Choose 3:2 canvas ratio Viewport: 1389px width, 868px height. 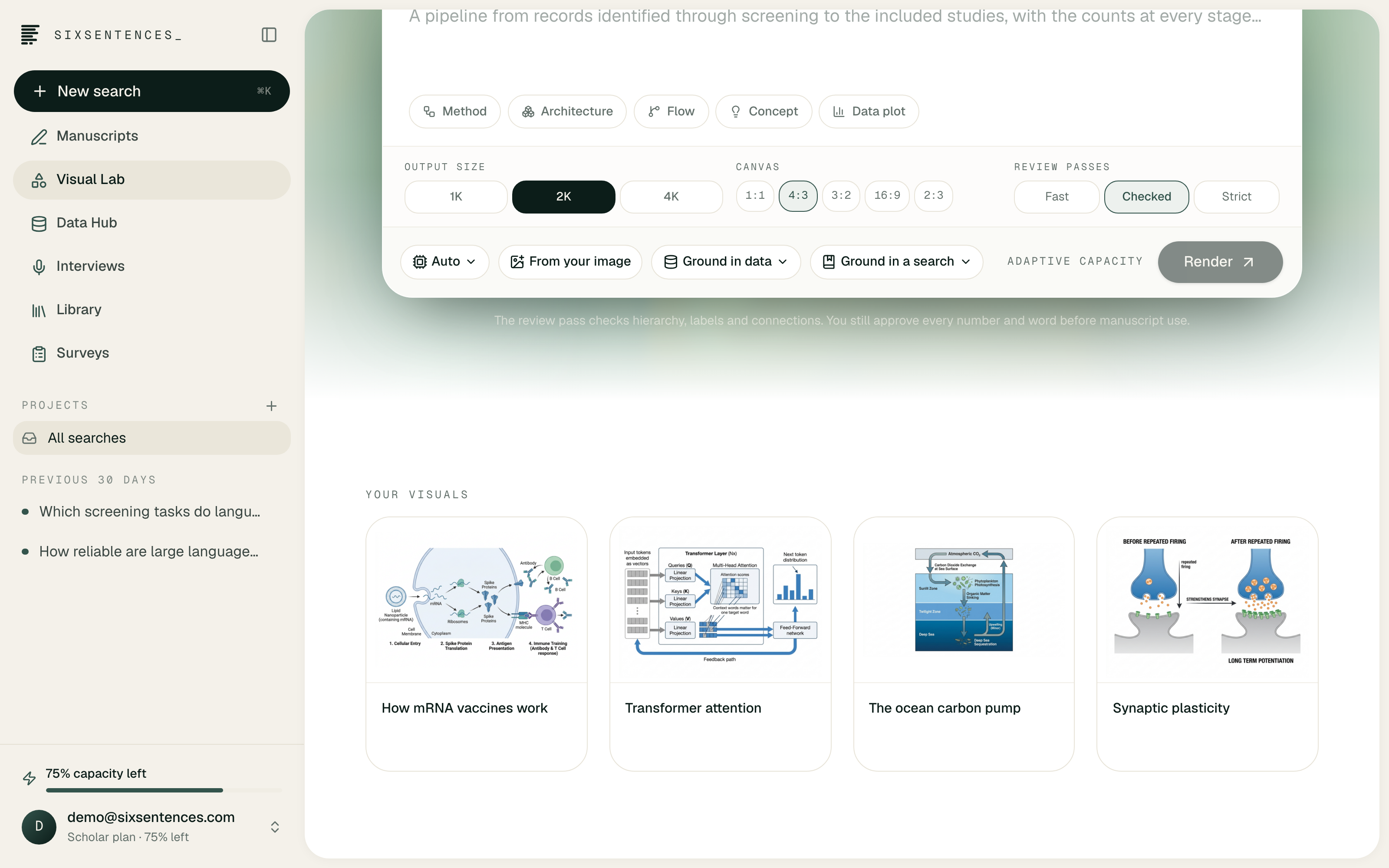[x=841, y=196]
